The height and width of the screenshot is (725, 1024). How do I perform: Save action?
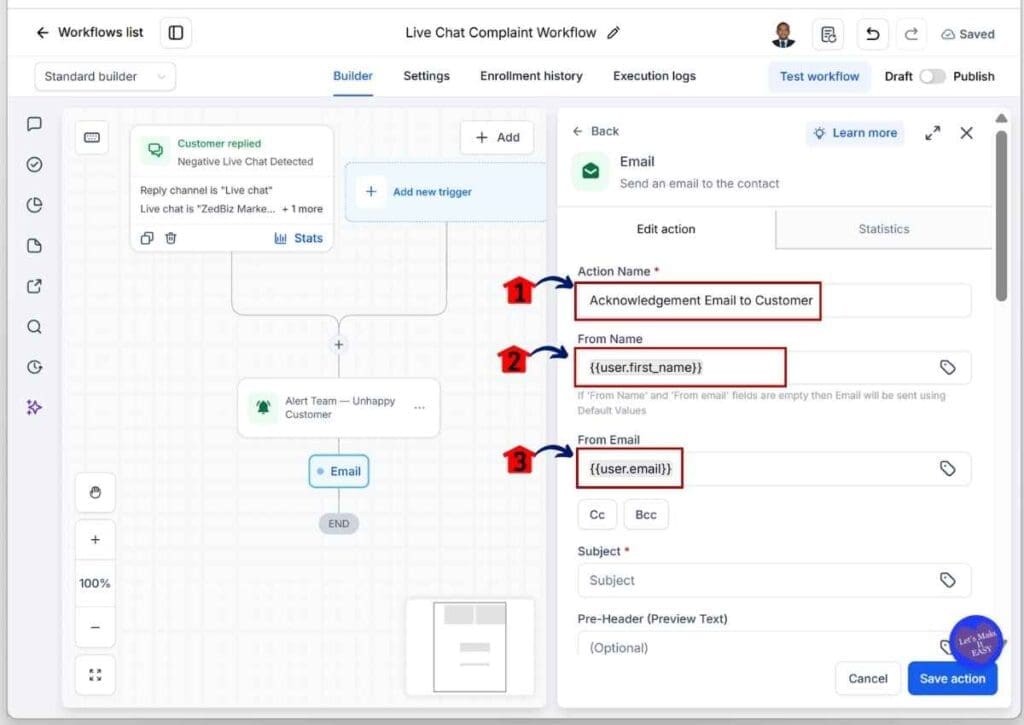pyautogui.click(x=952, y=679)
